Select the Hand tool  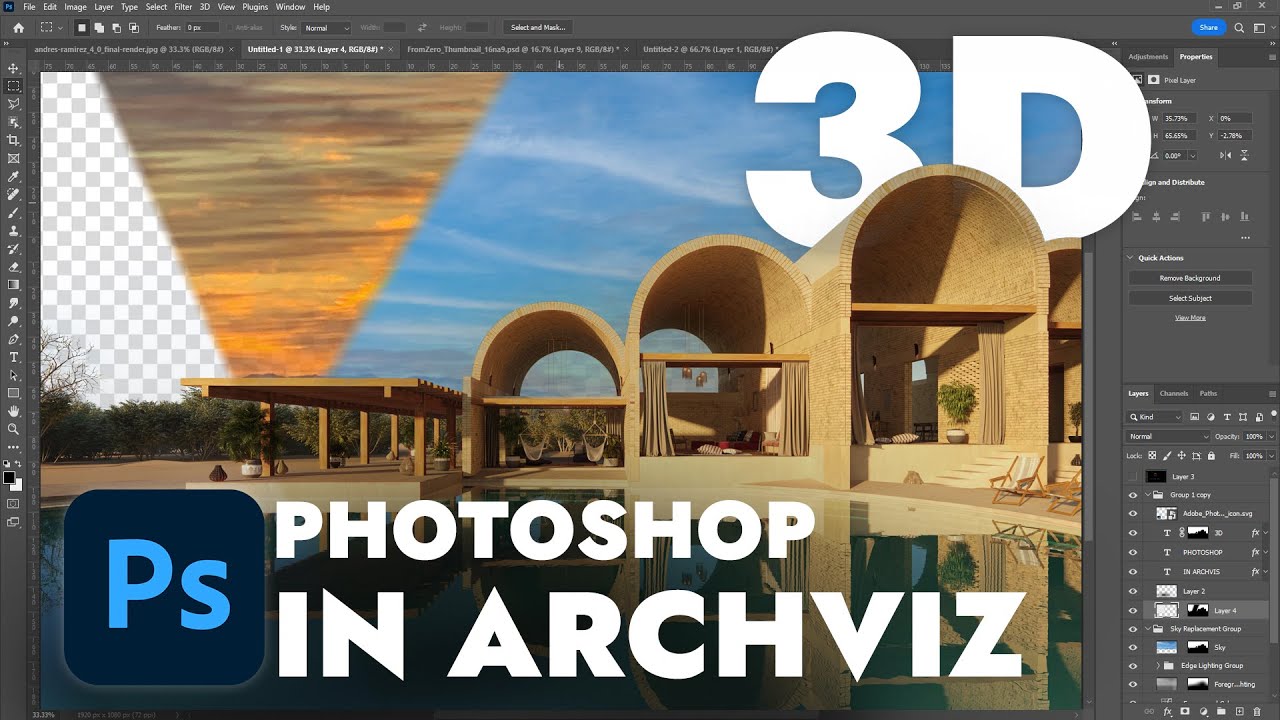(14, 411)
